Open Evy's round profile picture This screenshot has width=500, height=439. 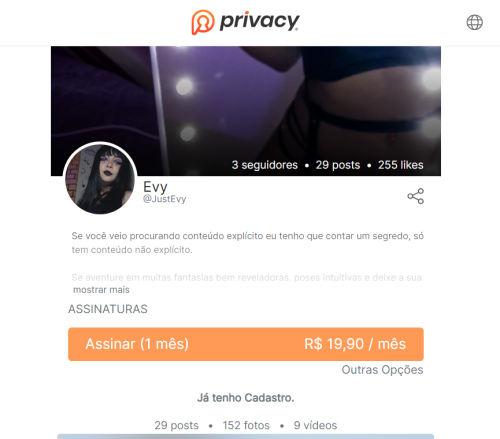(x=100, y=179)
